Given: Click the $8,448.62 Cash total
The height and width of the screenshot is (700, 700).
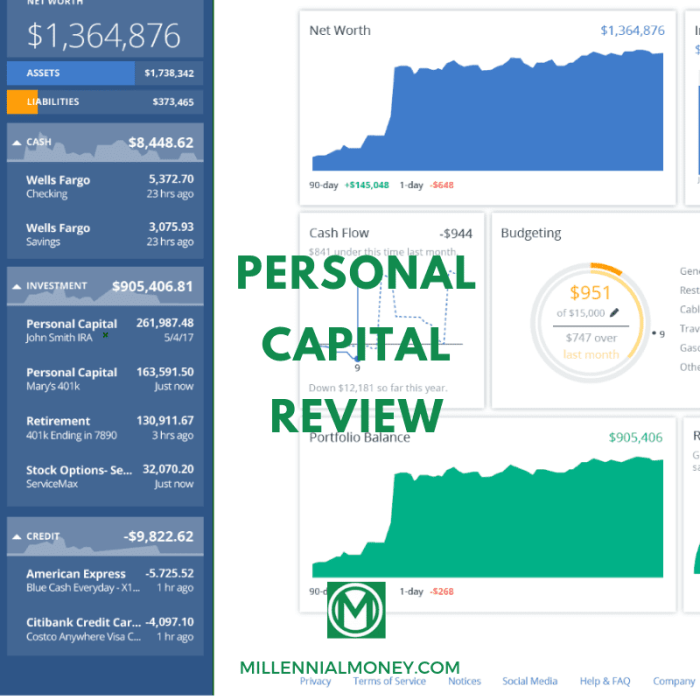Looking at the screenshot, I should coord(161,143).
